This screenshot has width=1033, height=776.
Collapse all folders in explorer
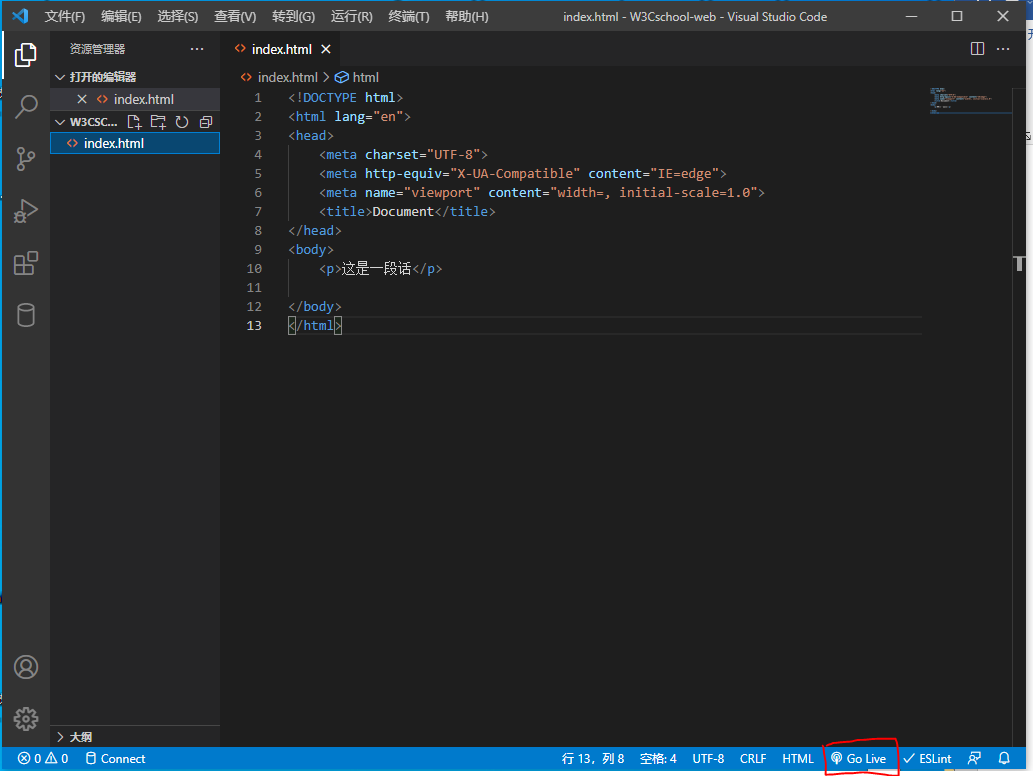point(206,122)
